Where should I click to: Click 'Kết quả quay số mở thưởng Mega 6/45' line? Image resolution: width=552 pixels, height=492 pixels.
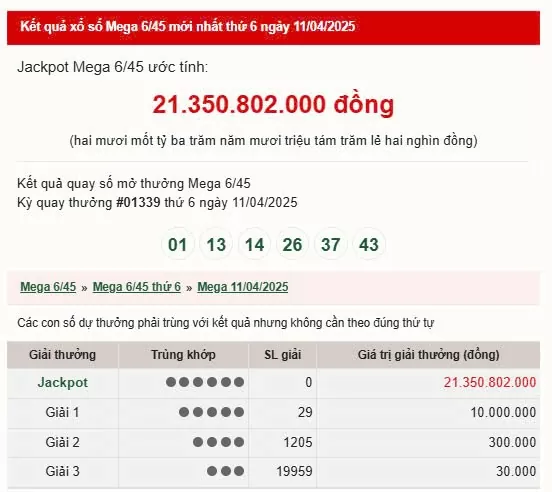[x=134, y=183]
